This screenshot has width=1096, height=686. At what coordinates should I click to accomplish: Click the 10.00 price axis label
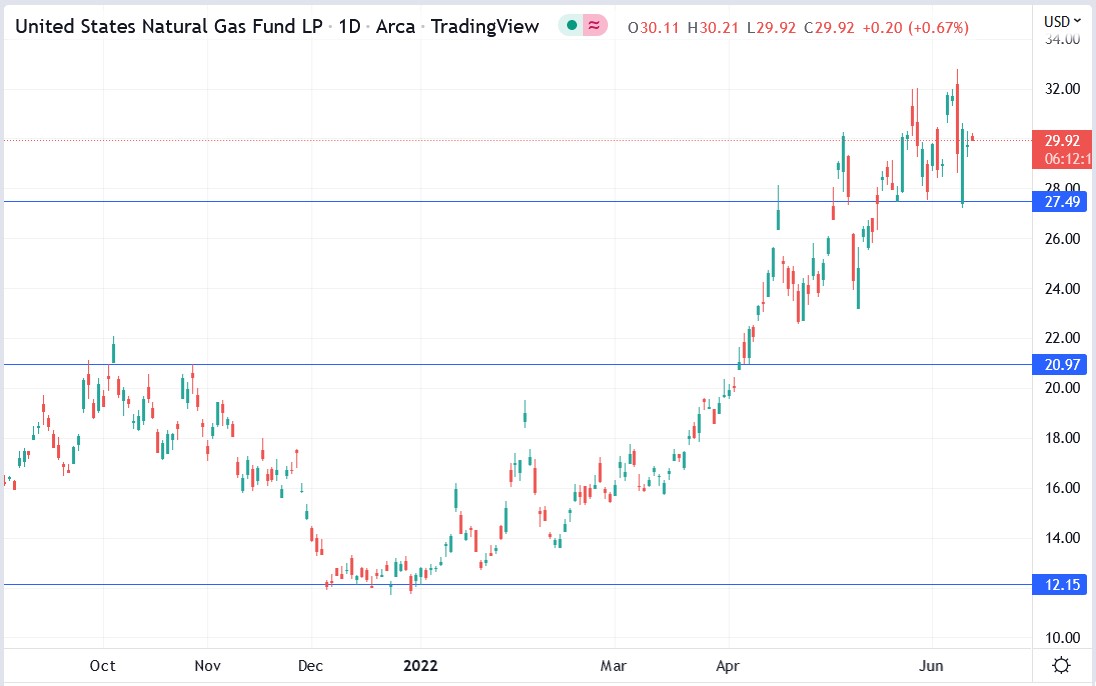[x=1062, y=638]
